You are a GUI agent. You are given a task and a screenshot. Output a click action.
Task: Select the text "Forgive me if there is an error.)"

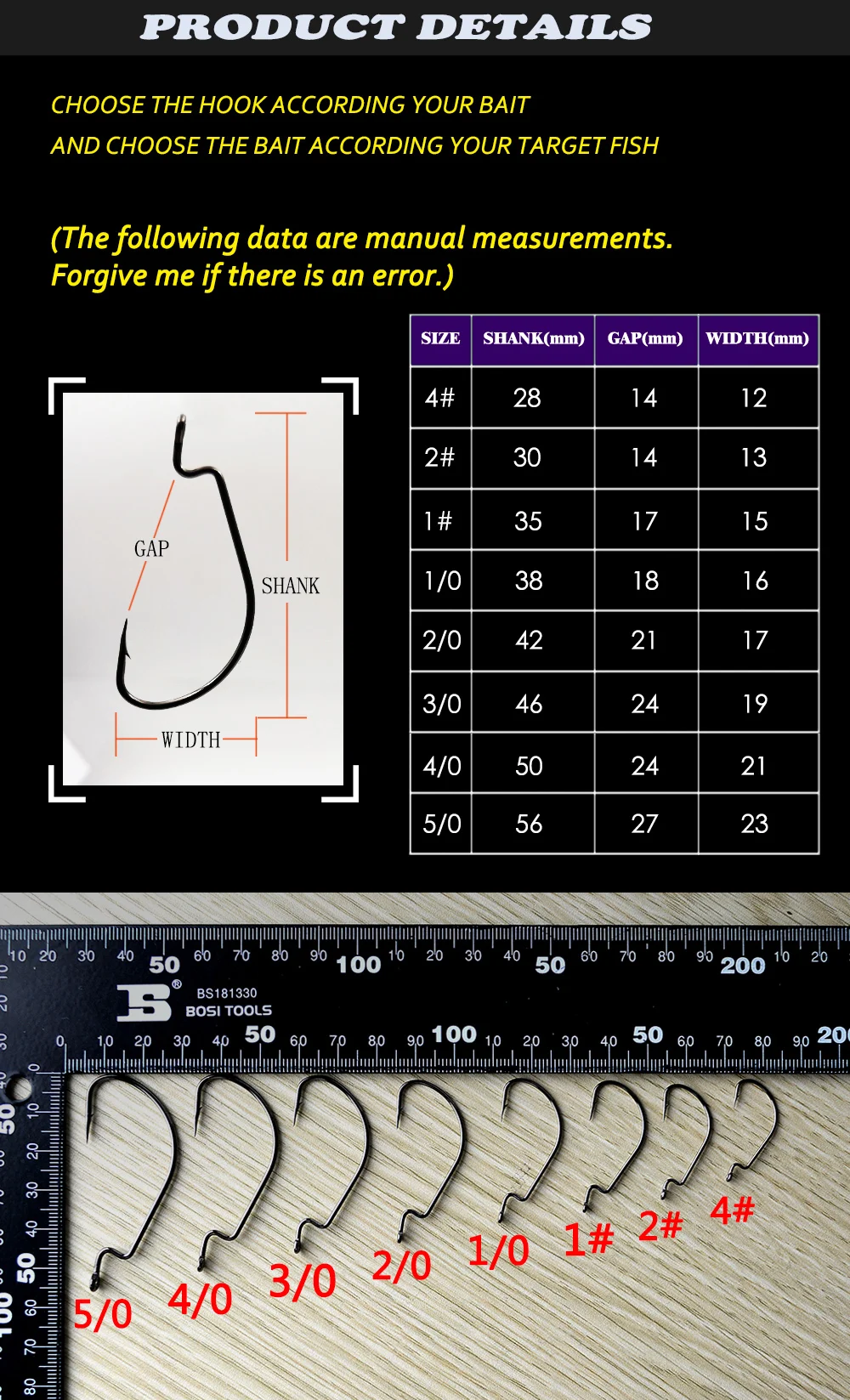[x=252, y=276]
